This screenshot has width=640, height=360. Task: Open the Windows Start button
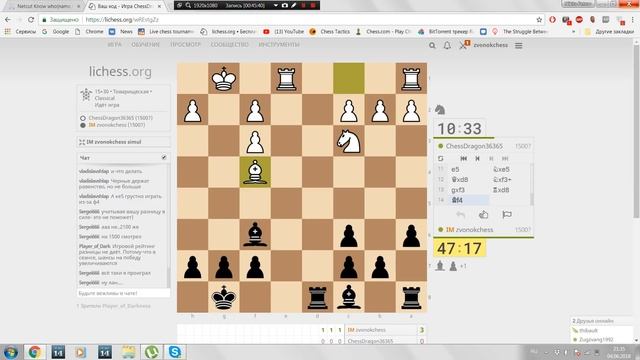pyautogui.click(x=11, y=352)
